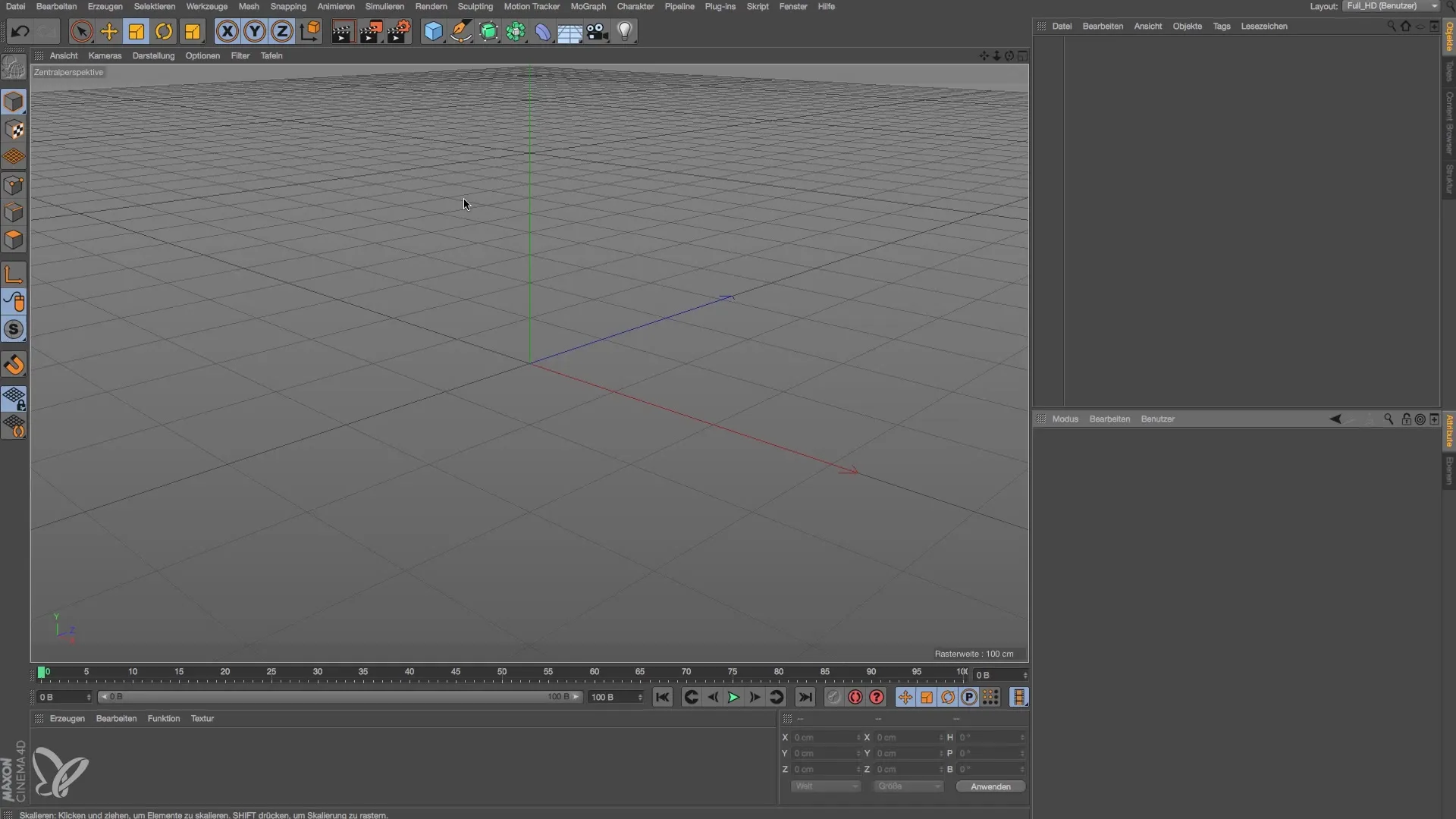1456x819 pixels.
Task: Toggle world coordinate system icon
Action: (x=310, y=31)
